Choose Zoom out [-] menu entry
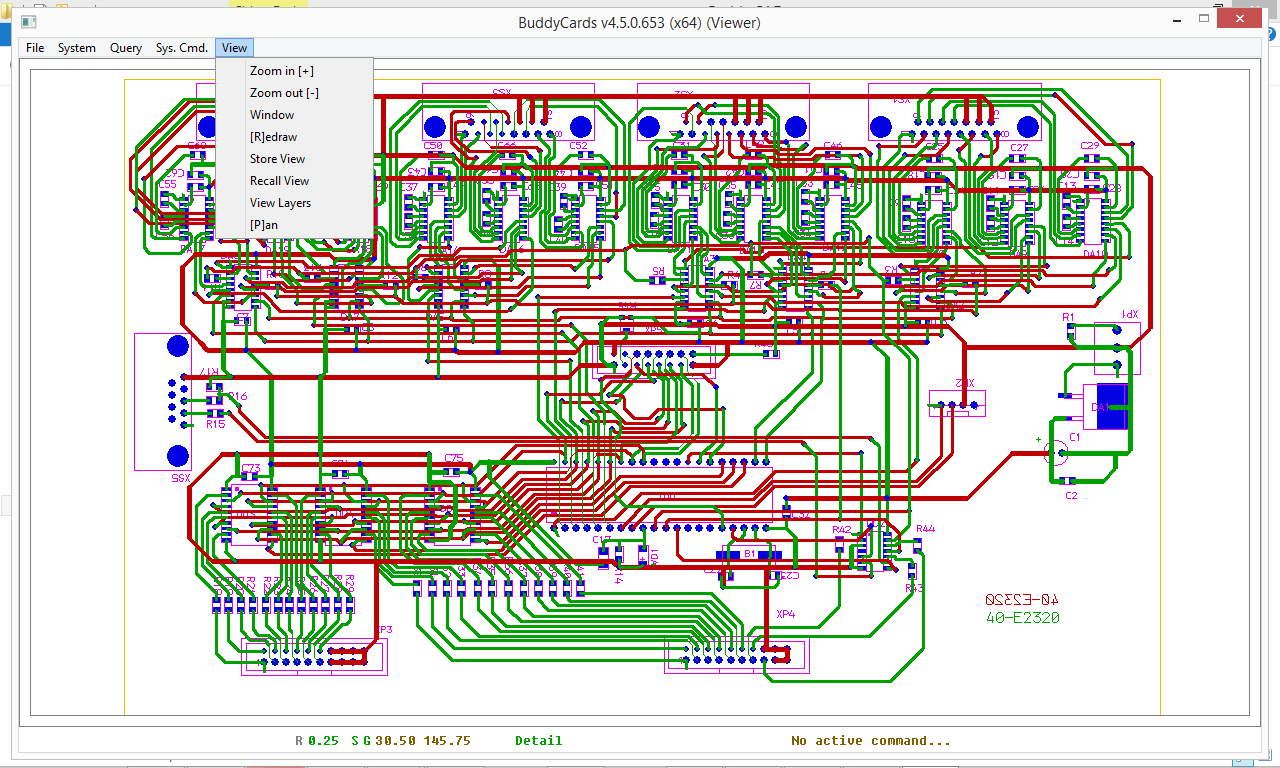Viewport: 1280px width, 768px height. pyautogui.click(x=284, y=93)
